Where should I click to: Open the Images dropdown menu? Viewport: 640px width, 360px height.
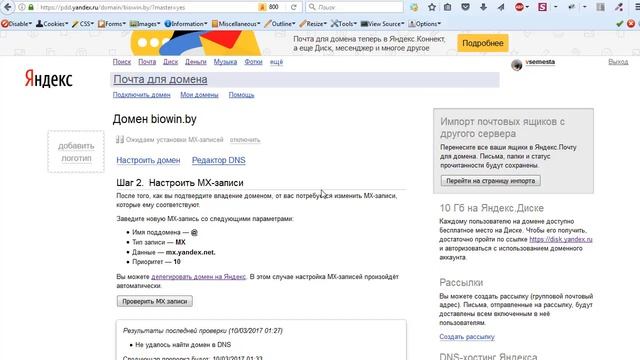point(145,24)
